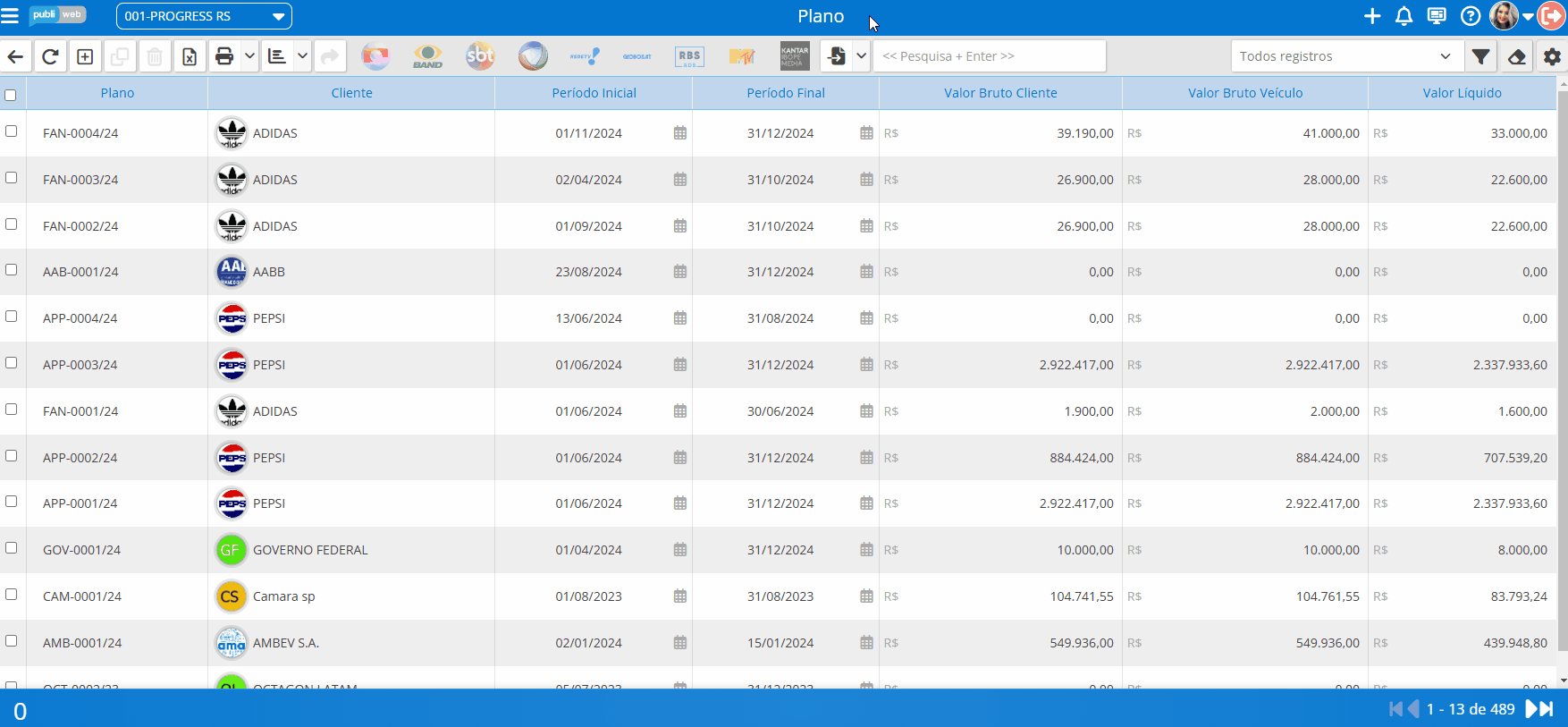
Task: Open the chart report icon
Action: click(277, 56)
